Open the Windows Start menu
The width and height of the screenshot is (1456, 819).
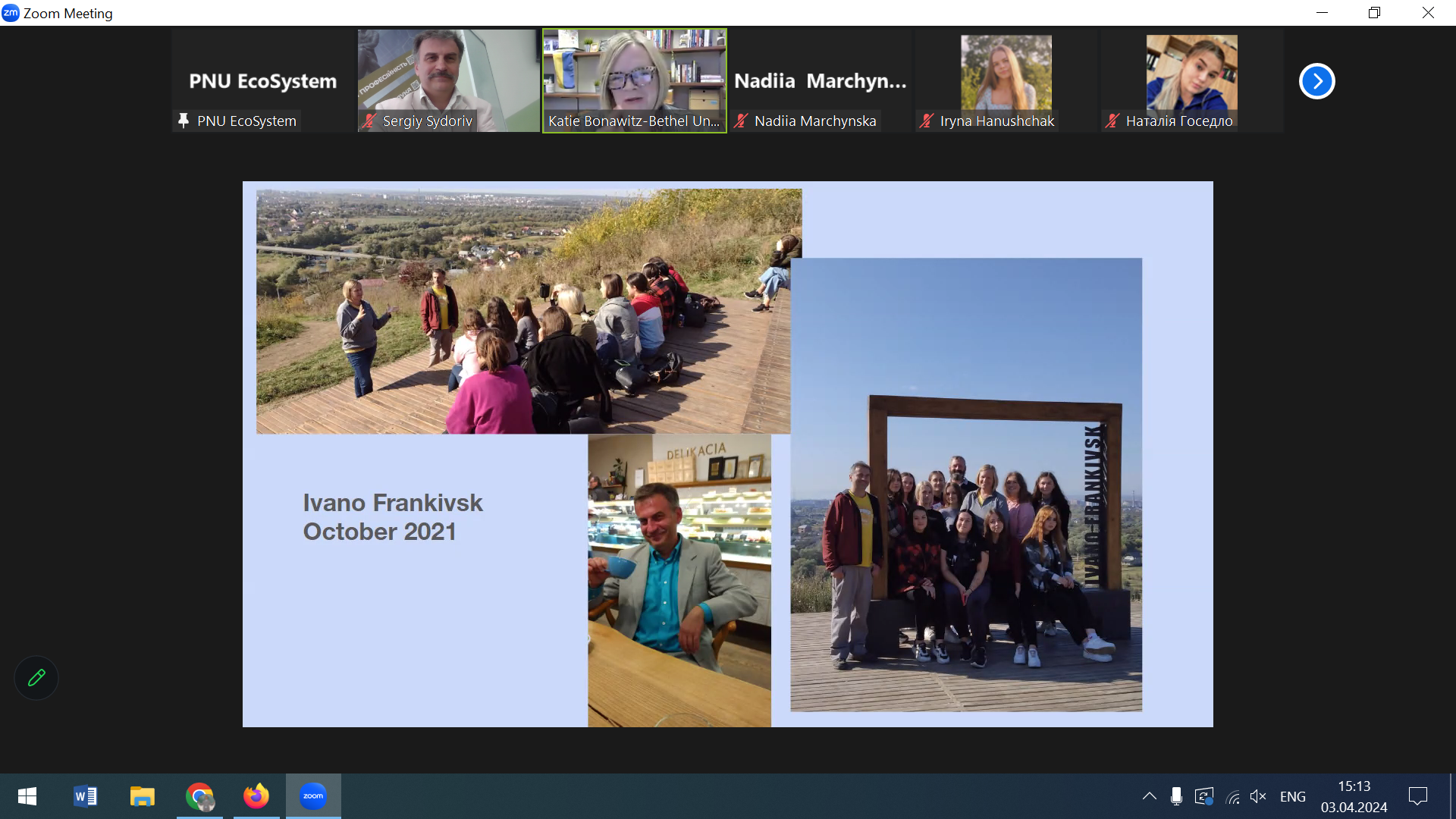[27, 796]
